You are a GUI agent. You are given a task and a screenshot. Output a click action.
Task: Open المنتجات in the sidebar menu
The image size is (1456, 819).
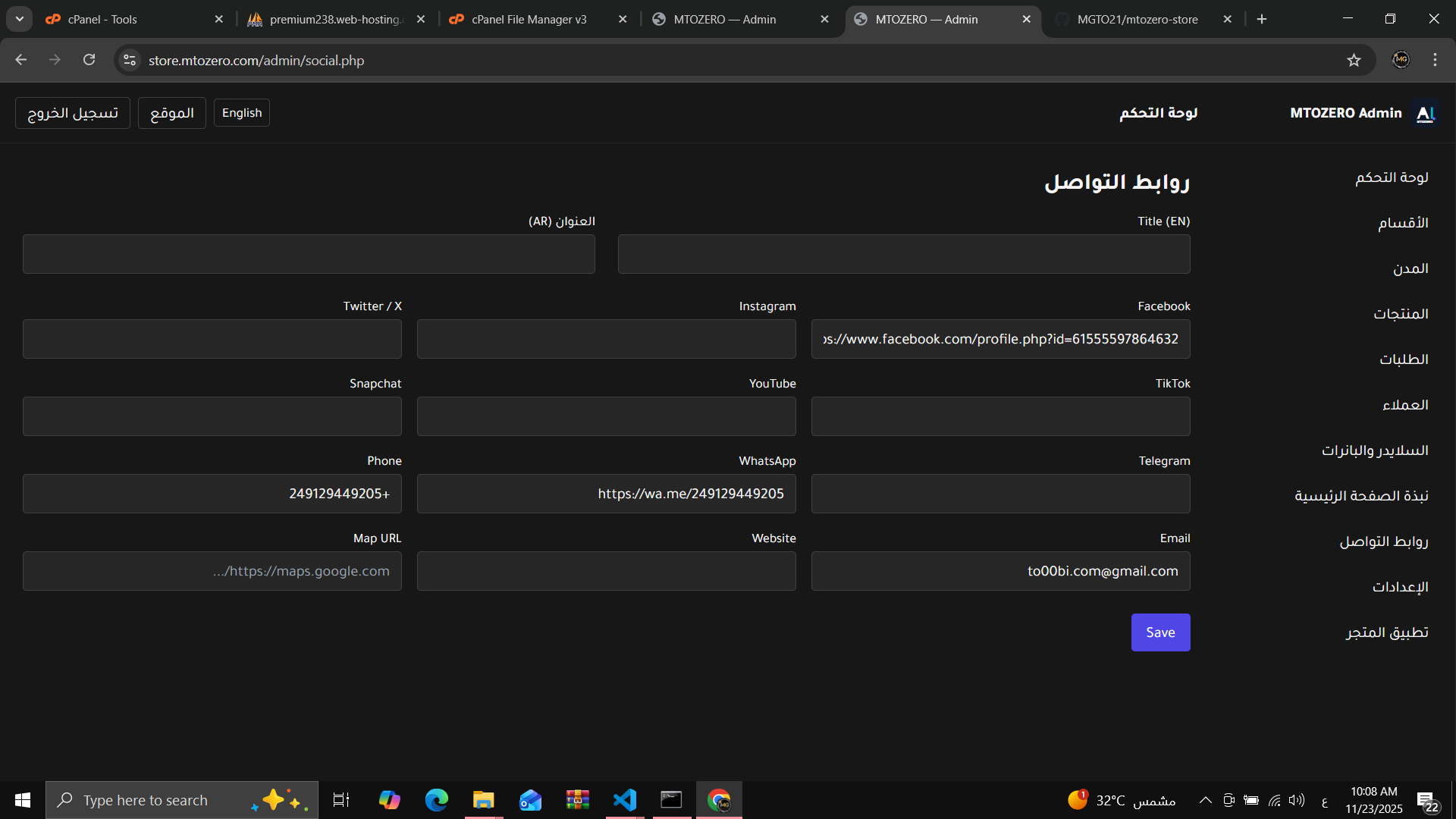tap(1401, 314)
